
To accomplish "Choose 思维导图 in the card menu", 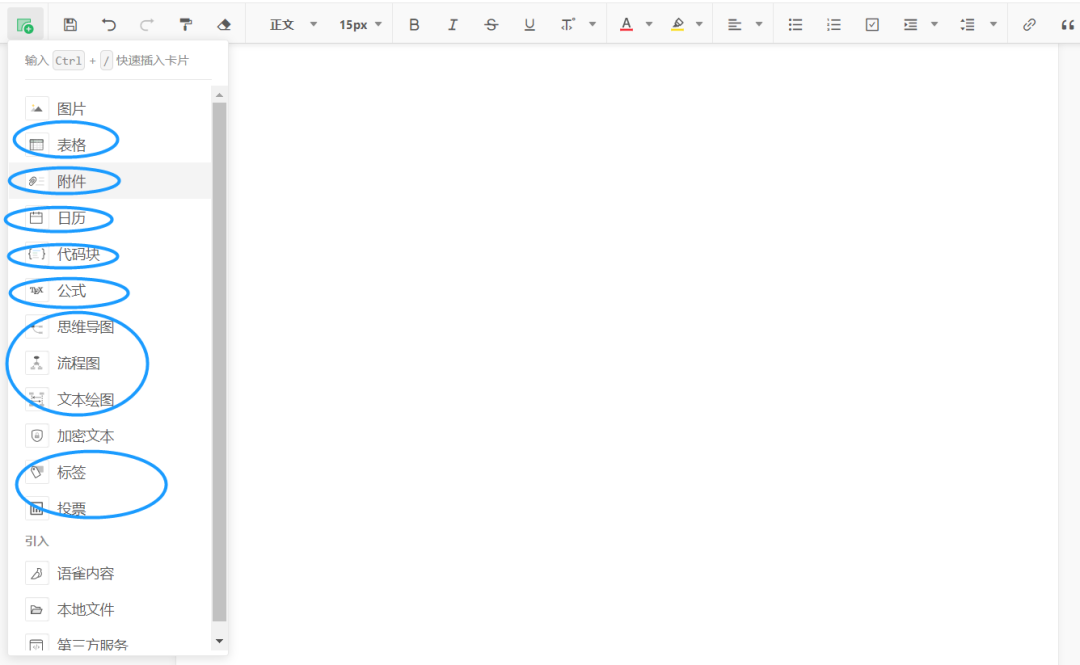I will (x=85, y=327).
